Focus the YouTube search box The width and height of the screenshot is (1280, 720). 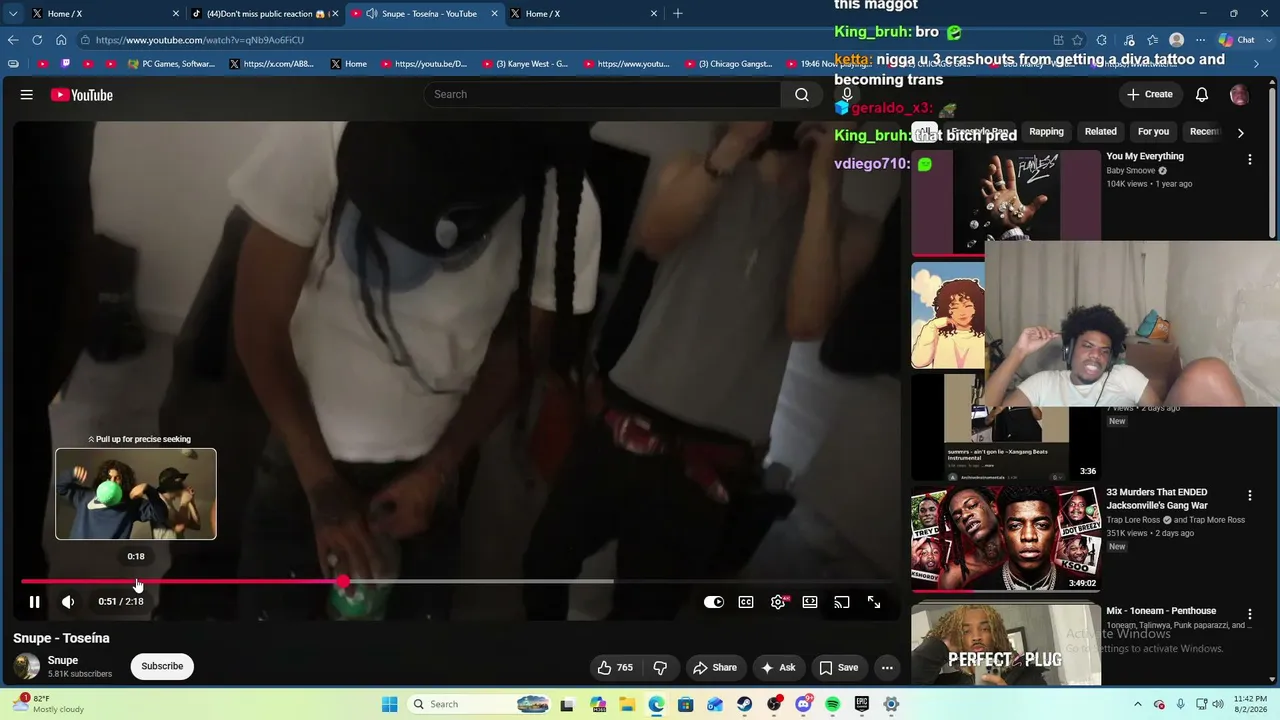pos(602,94)
